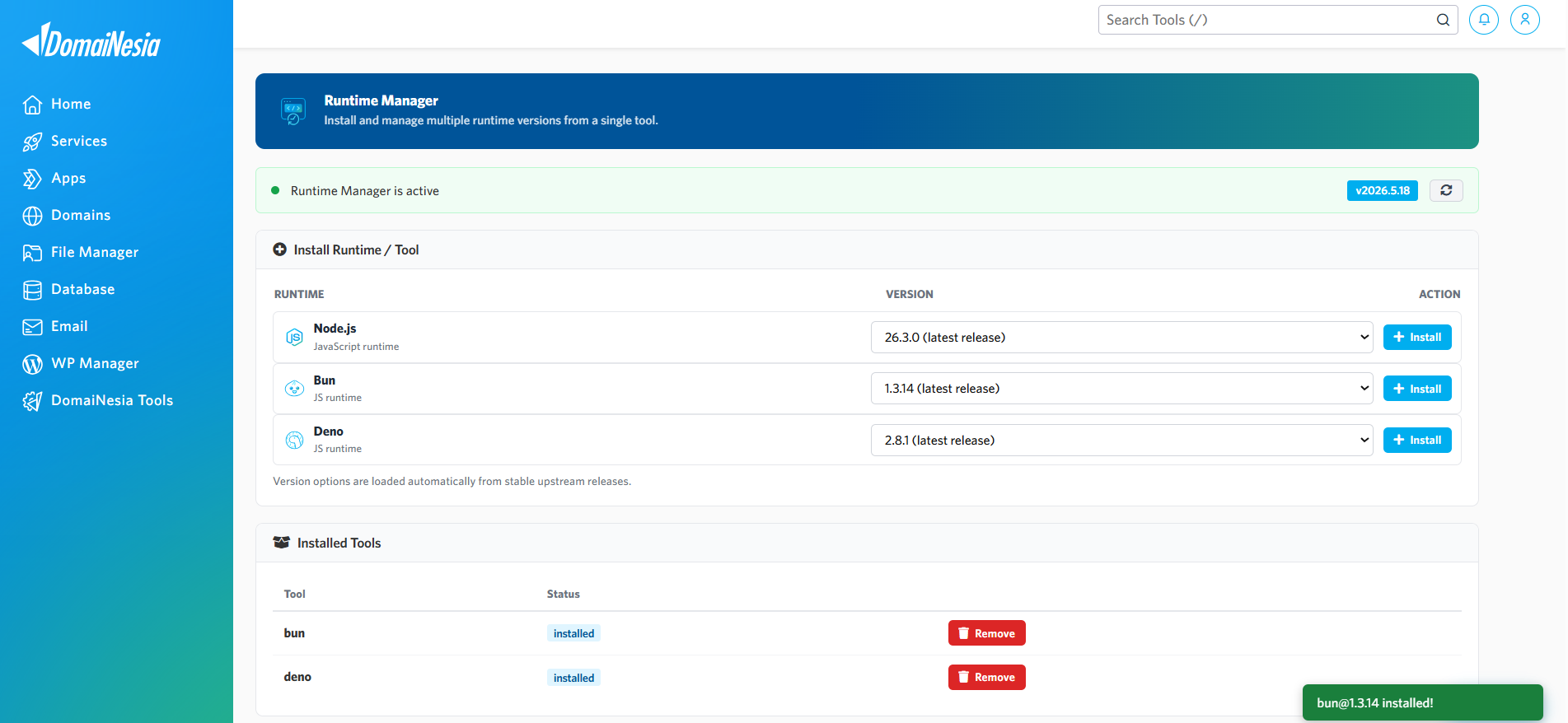
Task: Install the Node.js runtime
Action: [1417, 337]
